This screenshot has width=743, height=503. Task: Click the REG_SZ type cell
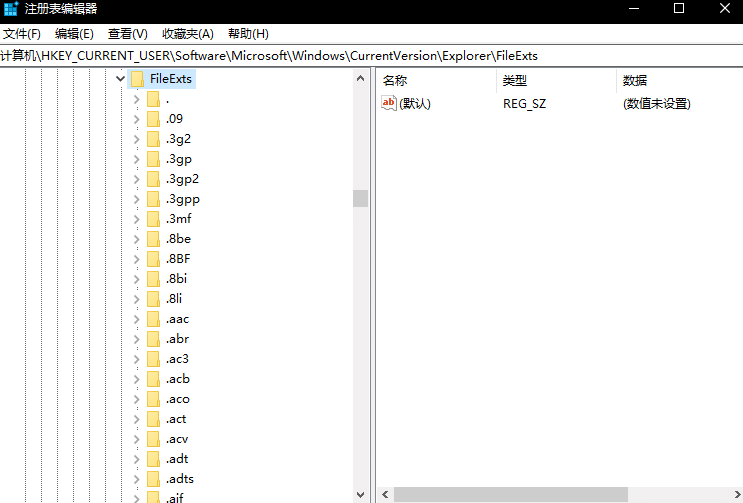click(x=525, y=104)
